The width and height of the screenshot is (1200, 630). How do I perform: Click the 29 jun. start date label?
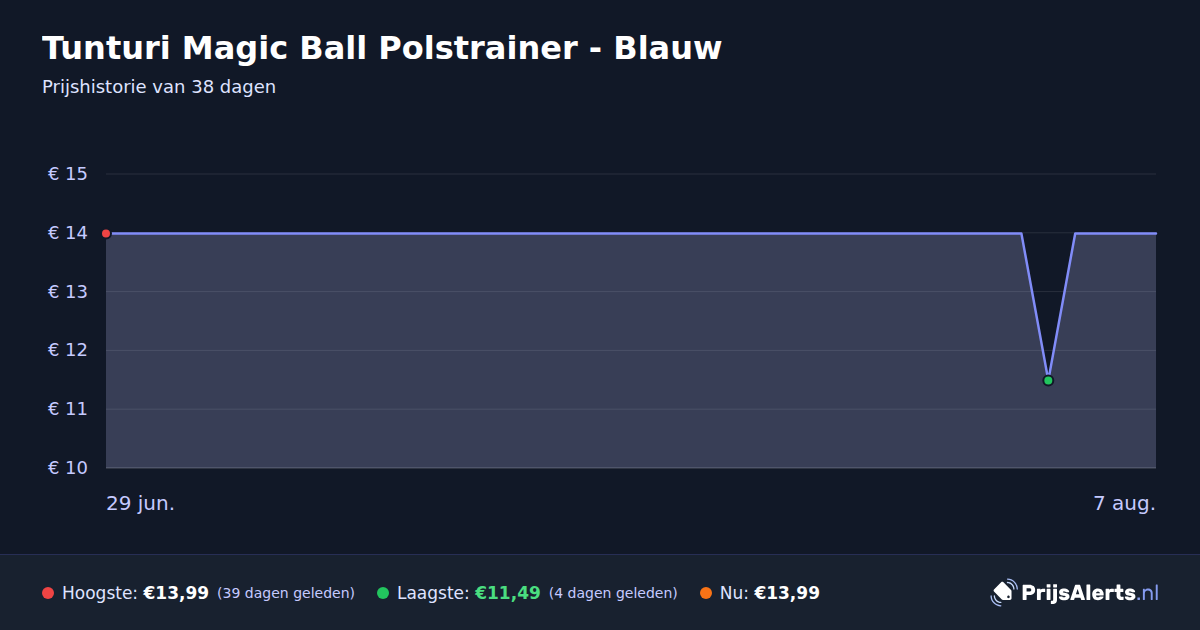(x=141, y=503)
